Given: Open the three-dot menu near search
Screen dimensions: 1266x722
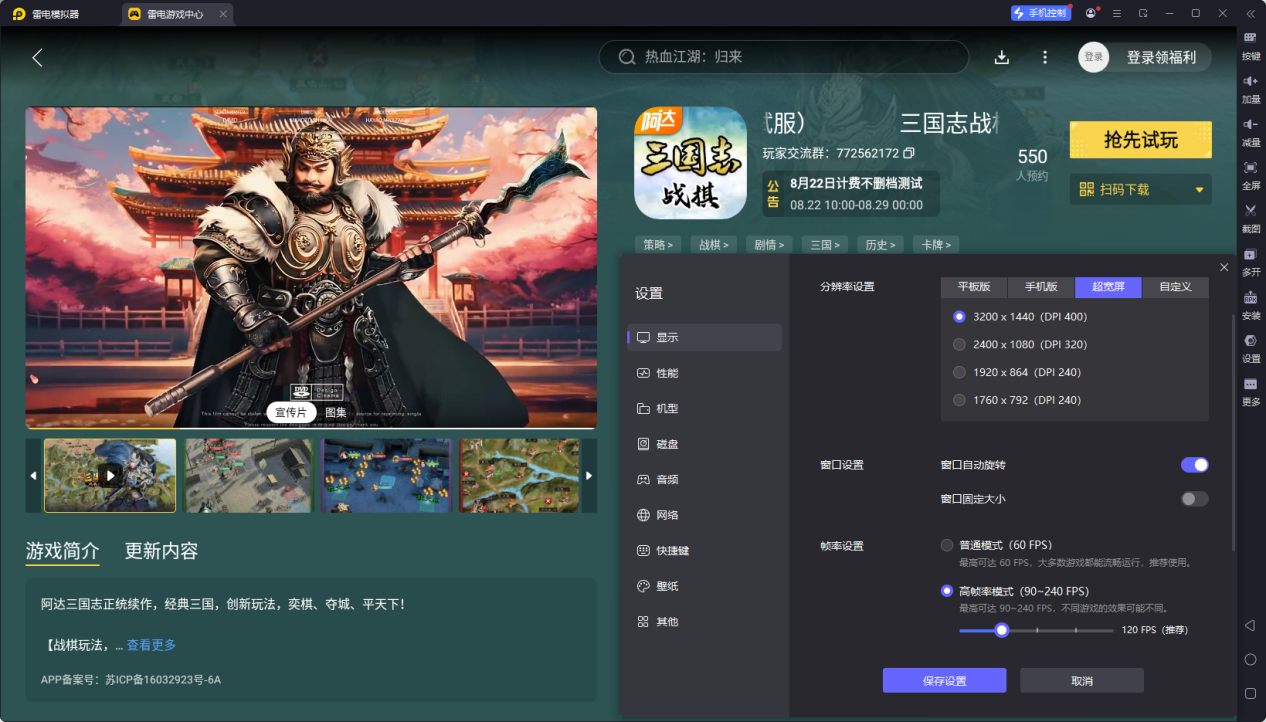Looking at the screenshot, I should [x=1045, y=57].
